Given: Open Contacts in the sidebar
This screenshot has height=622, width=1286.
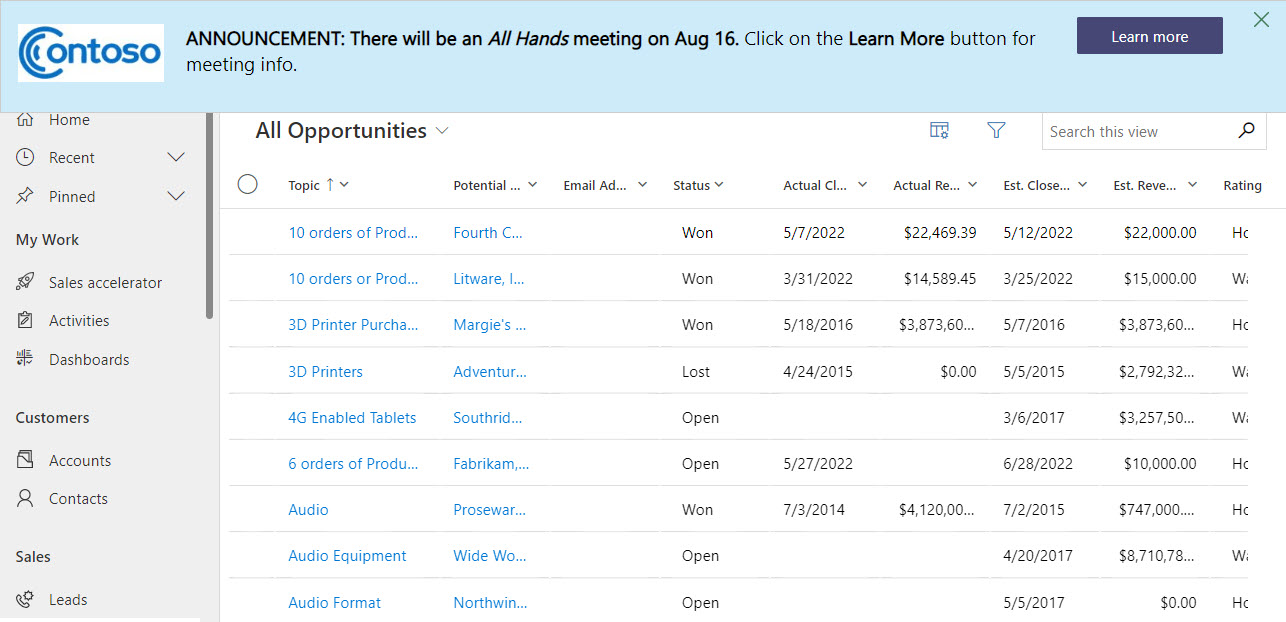Looking at the screenshot, I should 78,499.
